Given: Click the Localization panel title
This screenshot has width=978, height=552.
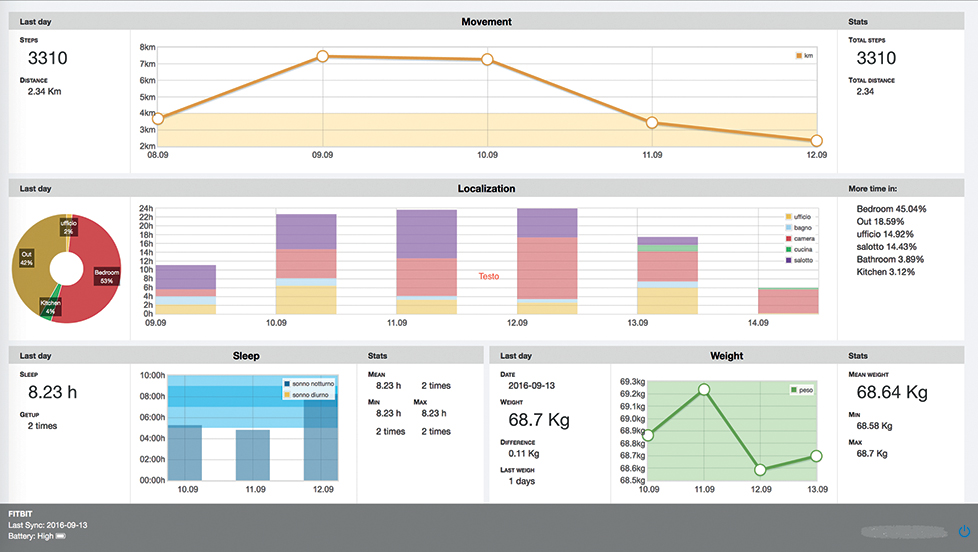Looking at the screenshot, I should tap(487, 188).
